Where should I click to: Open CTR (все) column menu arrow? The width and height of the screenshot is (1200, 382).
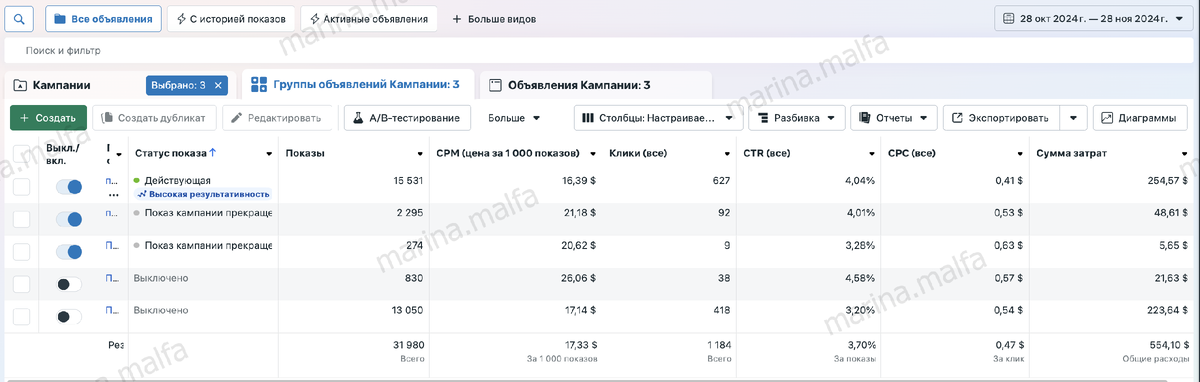pos(871,154)
